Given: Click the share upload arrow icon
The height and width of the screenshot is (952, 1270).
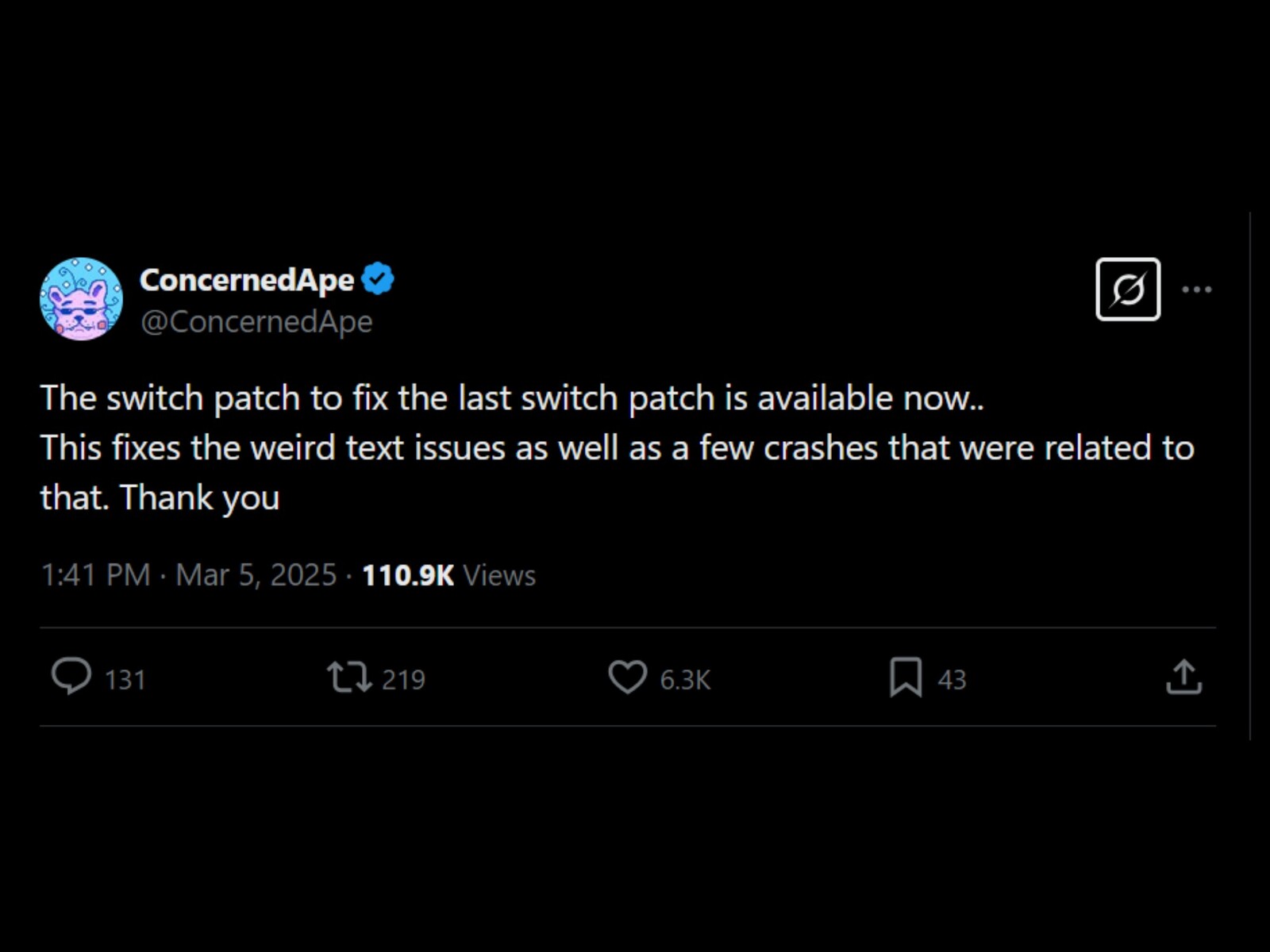Looking at the screenshot, I should click(1183, 678).
